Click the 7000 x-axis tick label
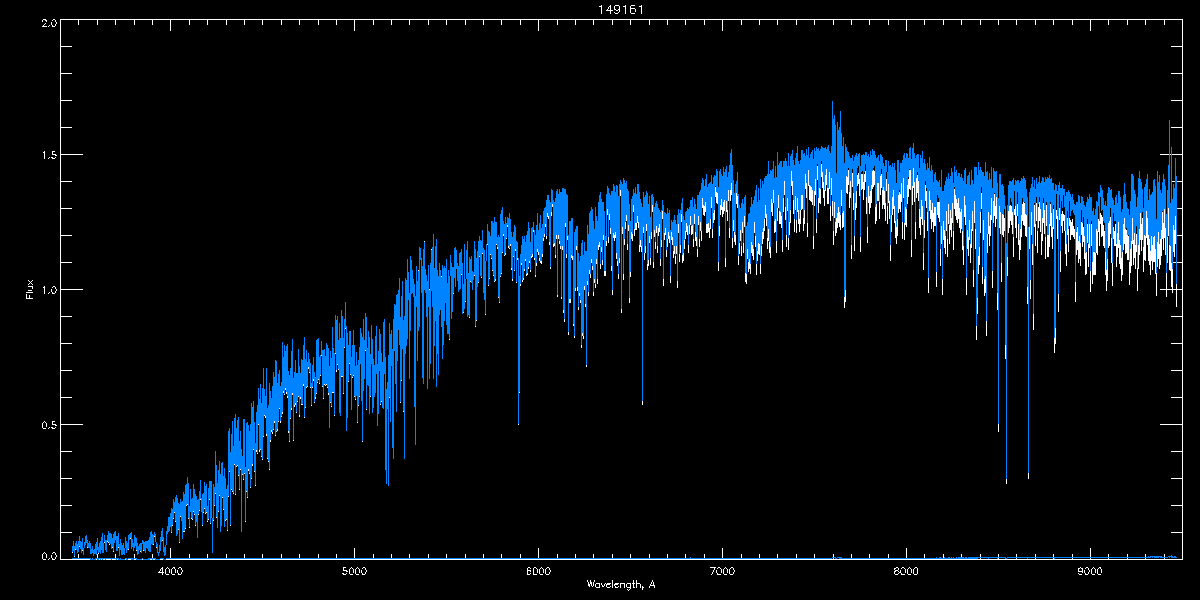The width and height of the screenshot is (1200, 600). coord(722,572)
